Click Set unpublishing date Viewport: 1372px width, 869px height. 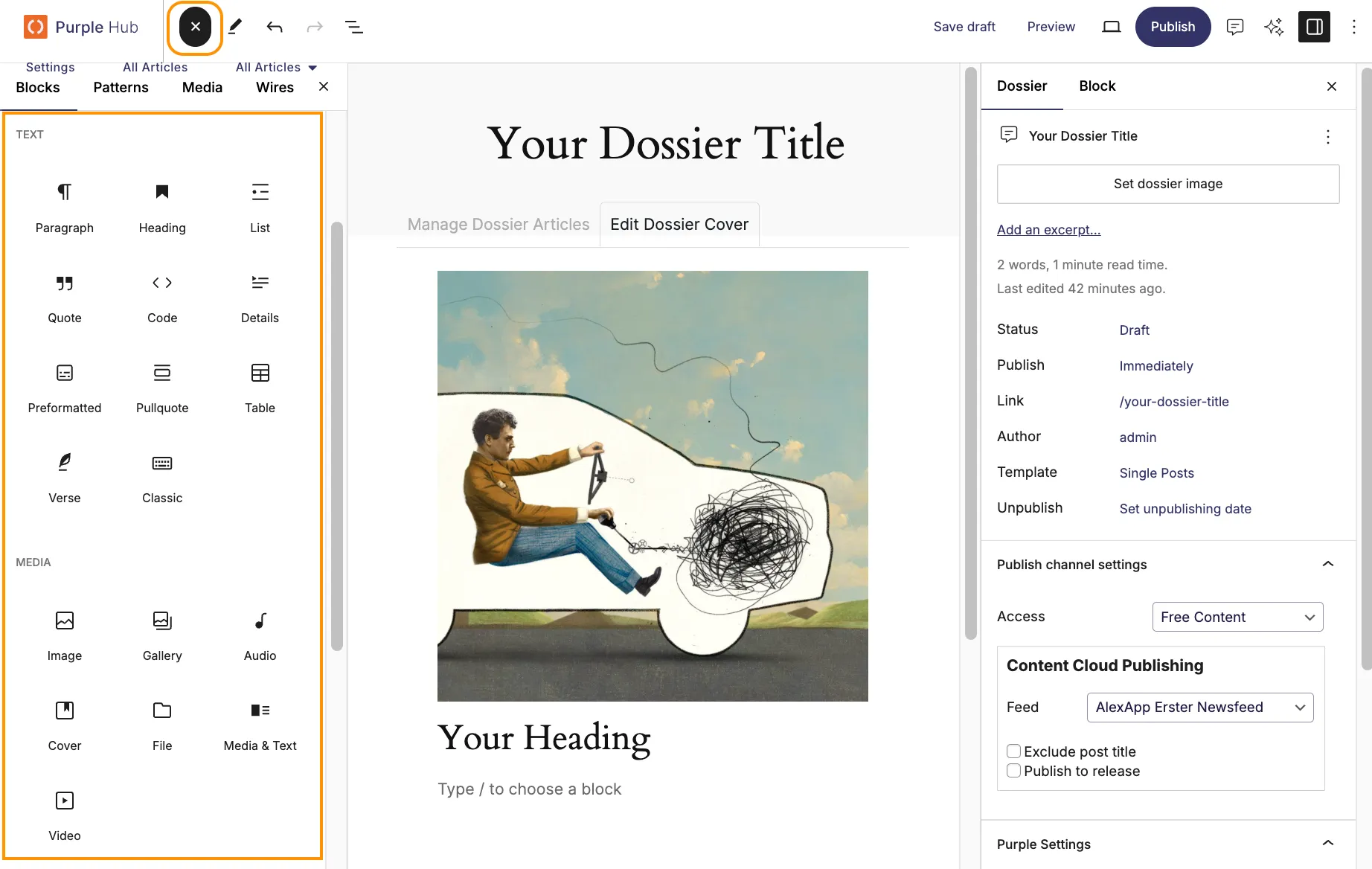coord(1185,509)
